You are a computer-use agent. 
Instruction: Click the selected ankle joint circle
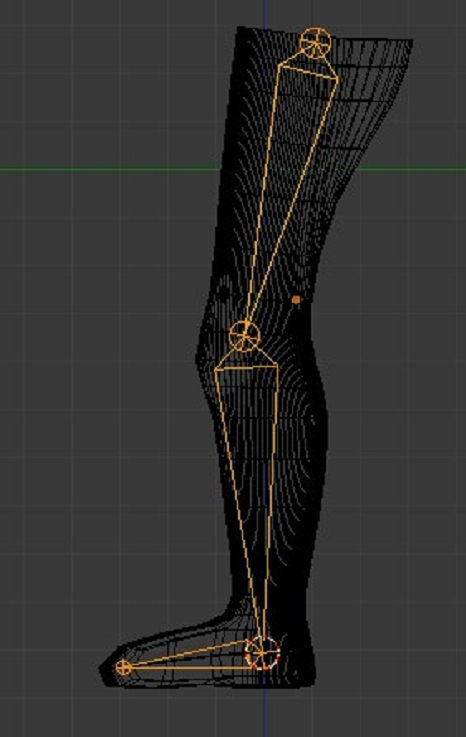coord(262,653)
